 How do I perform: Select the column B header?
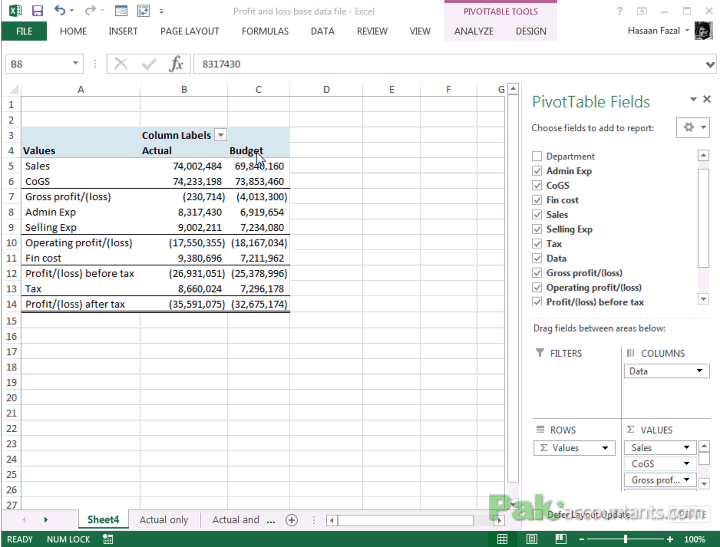click(x=184, y=90)
